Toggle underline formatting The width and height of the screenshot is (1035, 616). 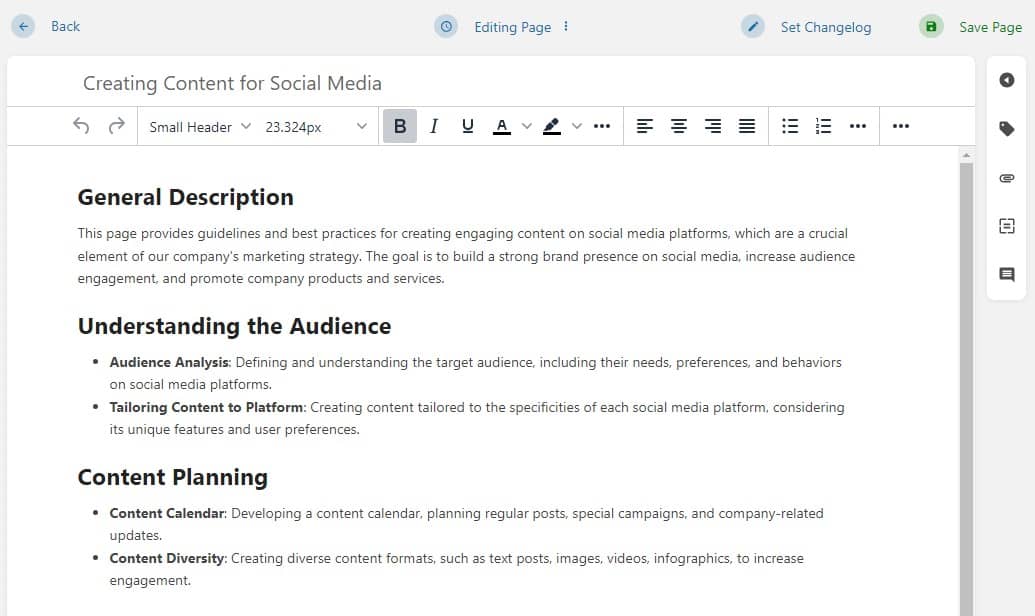click(x=467, y=126)
